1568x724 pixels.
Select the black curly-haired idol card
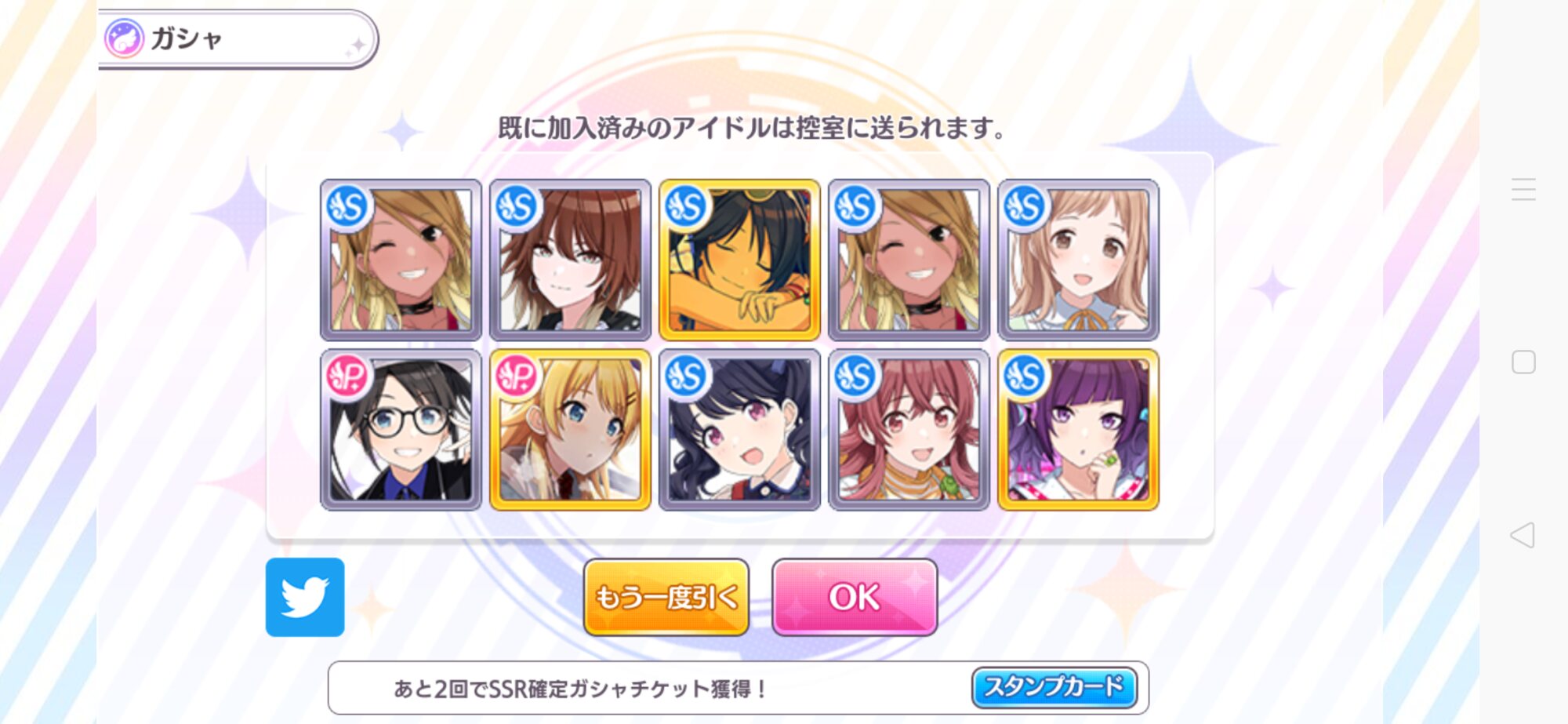tap(739, 430)
